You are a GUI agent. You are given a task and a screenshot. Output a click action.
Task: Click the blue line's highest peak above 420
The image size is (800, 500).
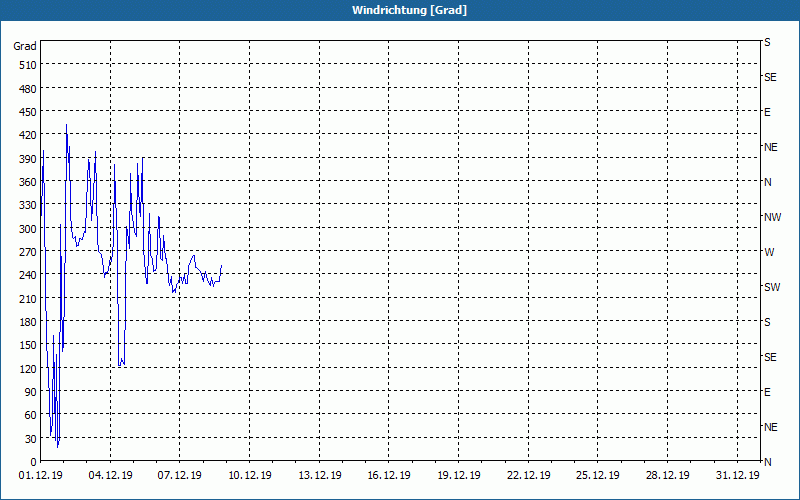(66, 125)
